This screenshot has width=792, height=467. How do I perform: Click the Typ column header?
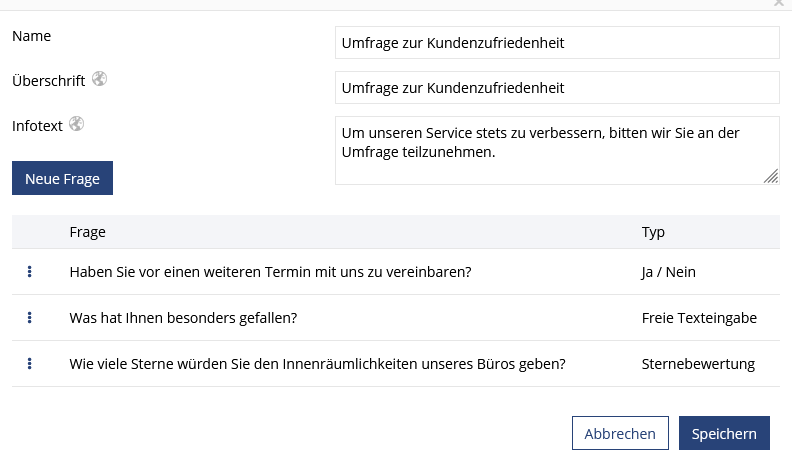pyautogui.click(x=653, y=232)
